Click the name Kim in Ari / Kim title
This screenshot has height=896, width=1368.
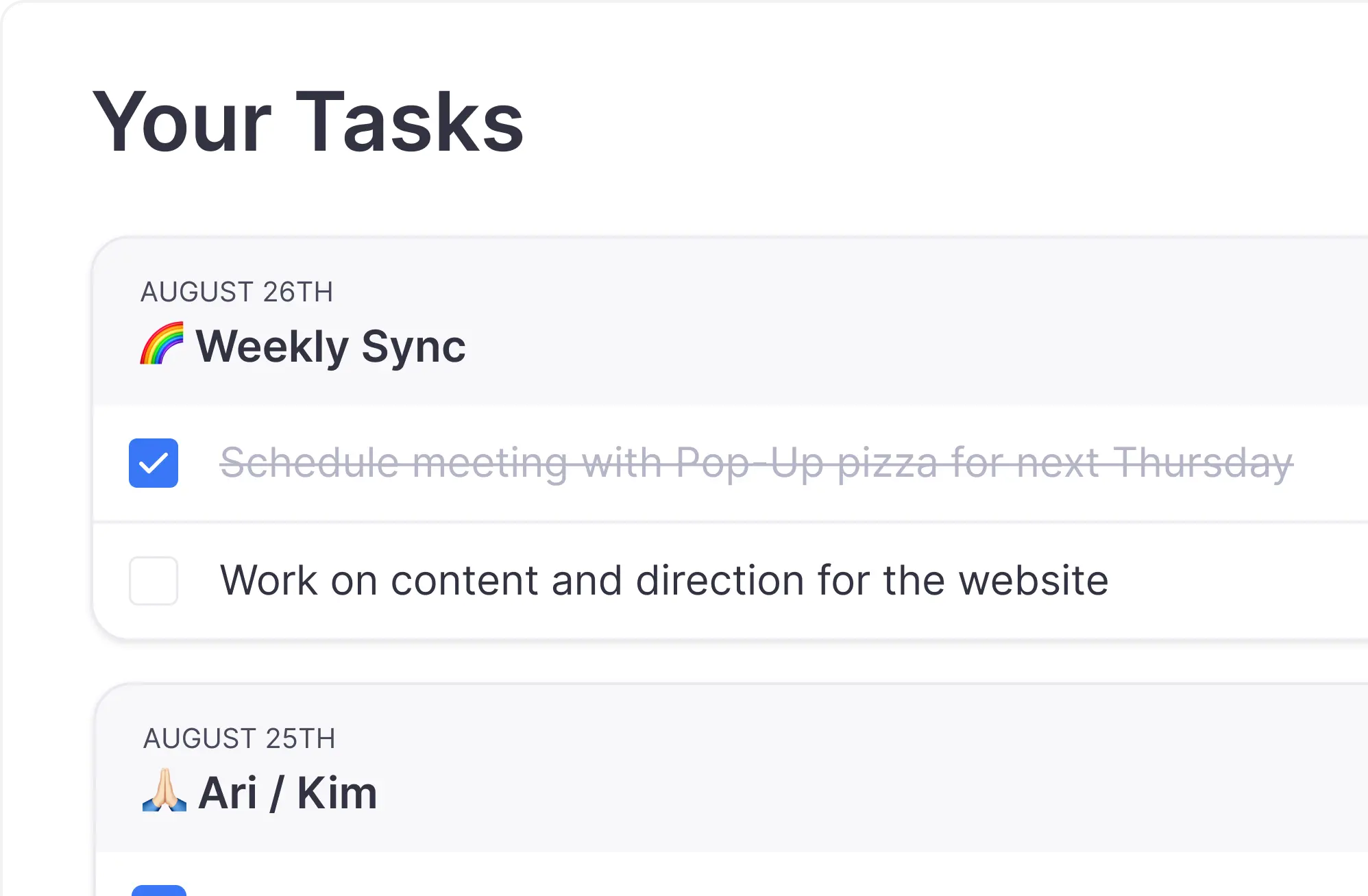point(337,793)
